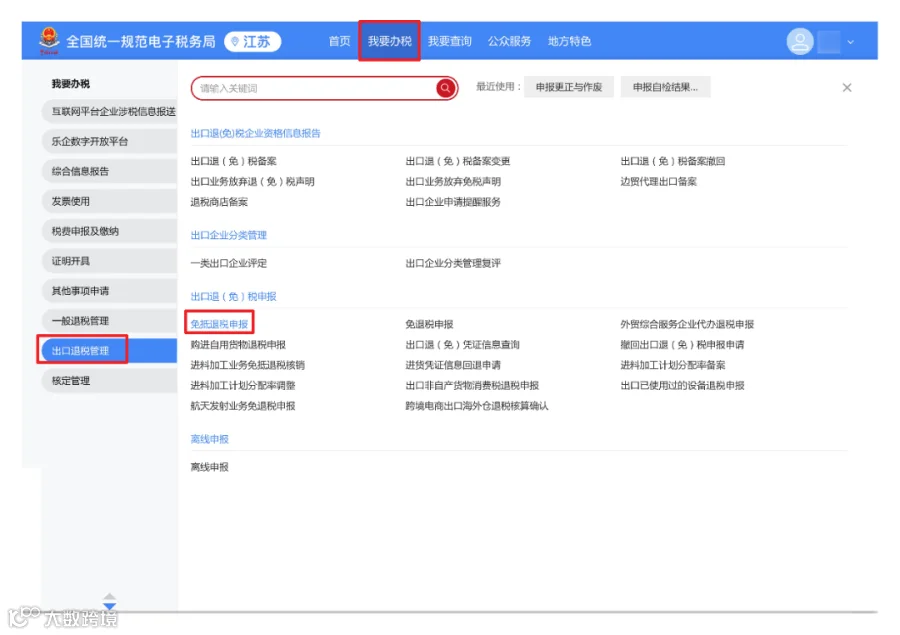Select 互联网平台企业涉税信息报送 in sidebar

coord(110,111)
